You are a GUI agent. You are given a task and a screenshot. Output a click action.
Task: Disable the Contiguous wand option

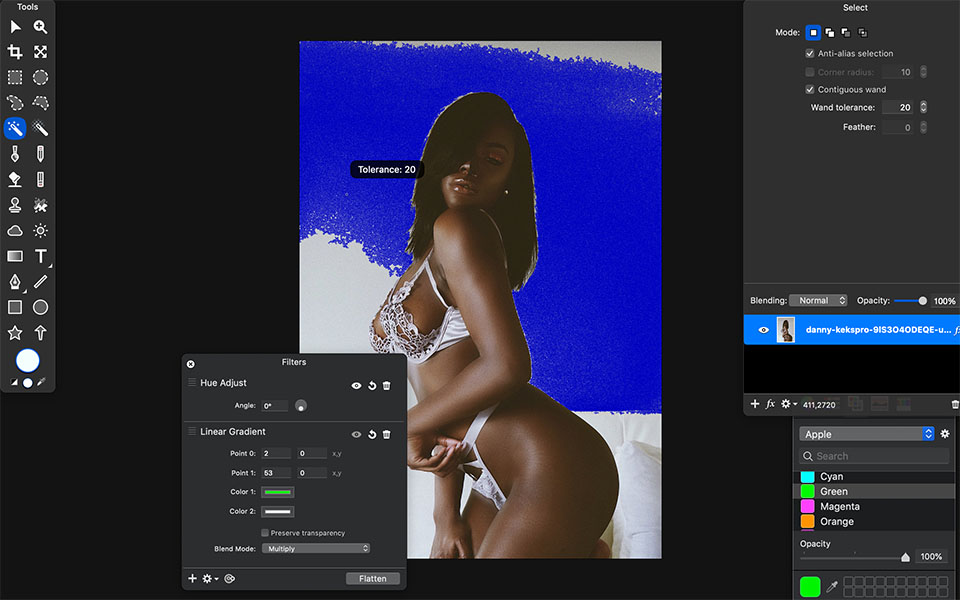point(810,90)
